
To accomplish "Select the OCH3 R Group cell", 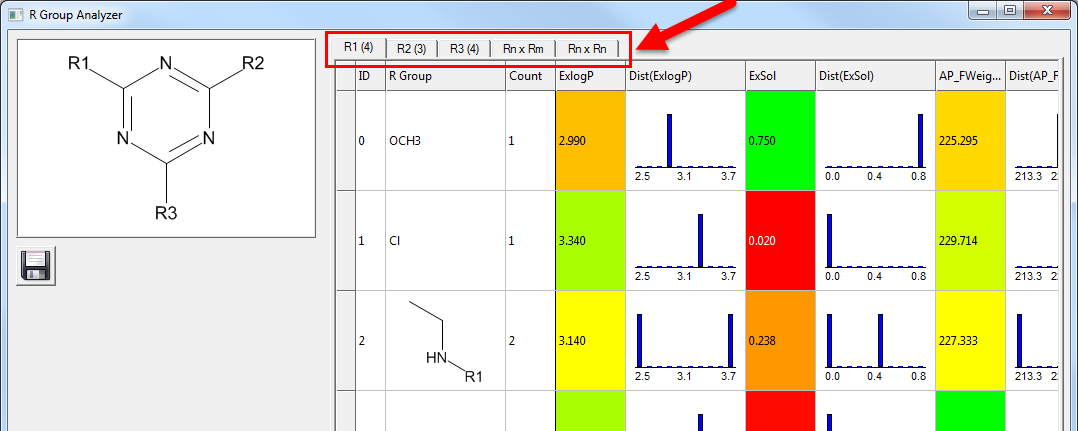I will tap(446, 141).
